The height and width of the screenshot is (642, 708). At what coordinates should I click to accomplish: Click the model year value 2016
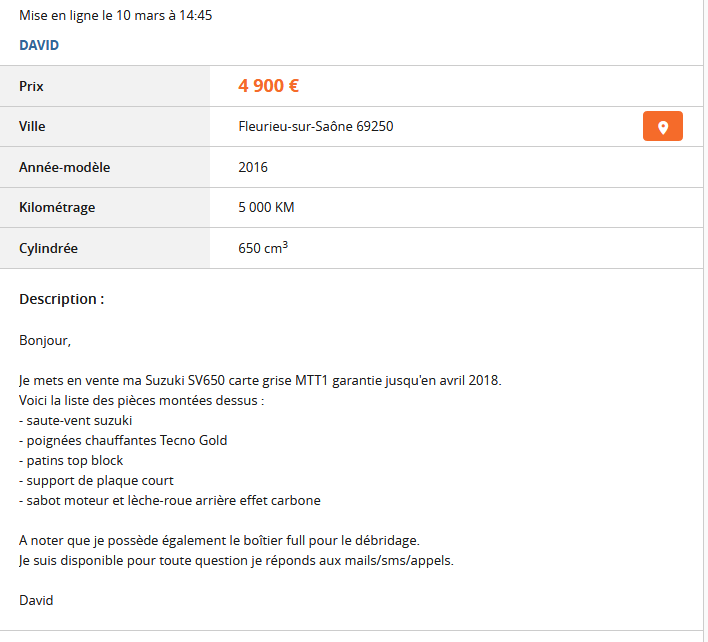point(253,167)
